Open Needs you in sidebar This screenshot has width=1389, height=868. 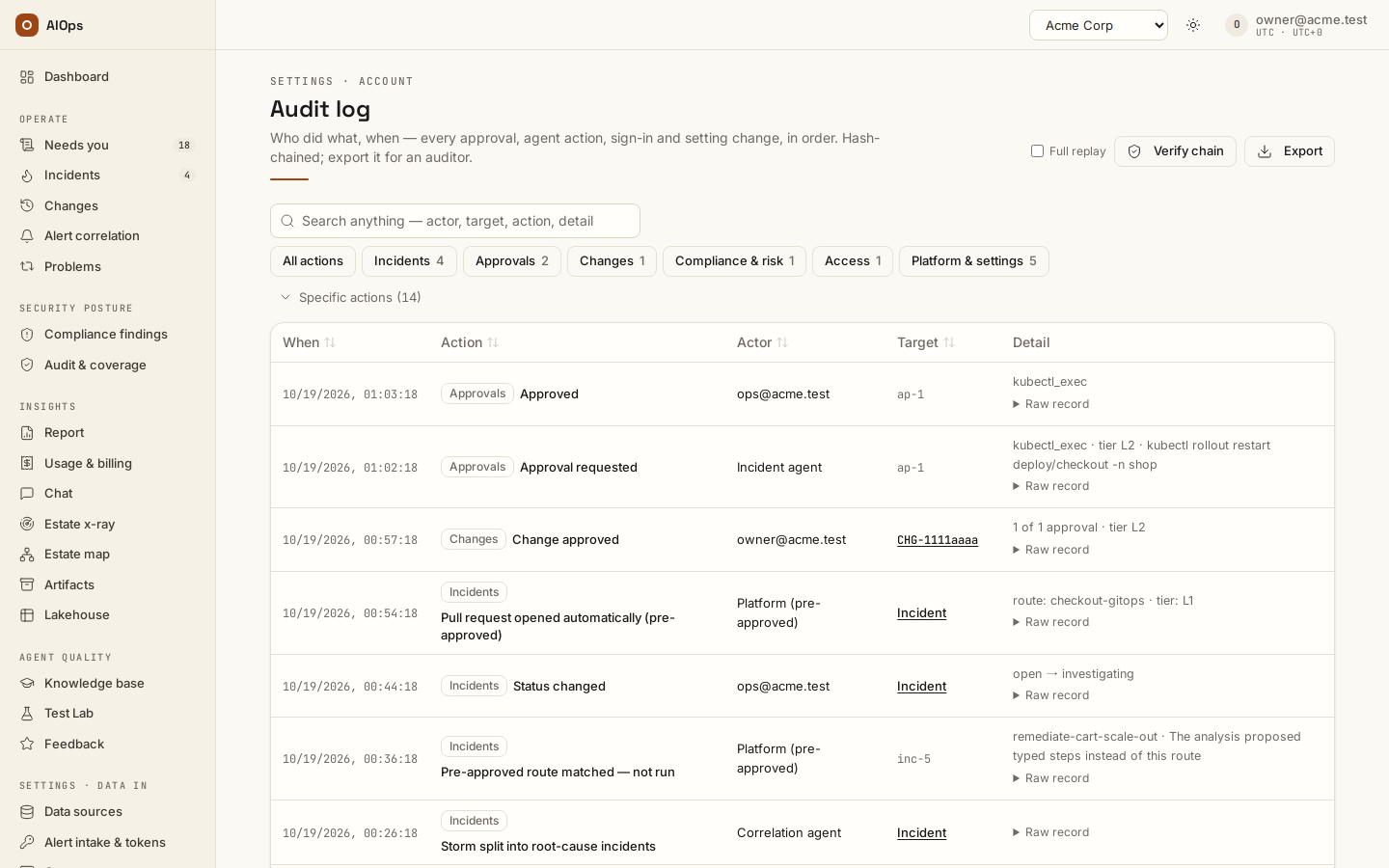click(107, 146)
